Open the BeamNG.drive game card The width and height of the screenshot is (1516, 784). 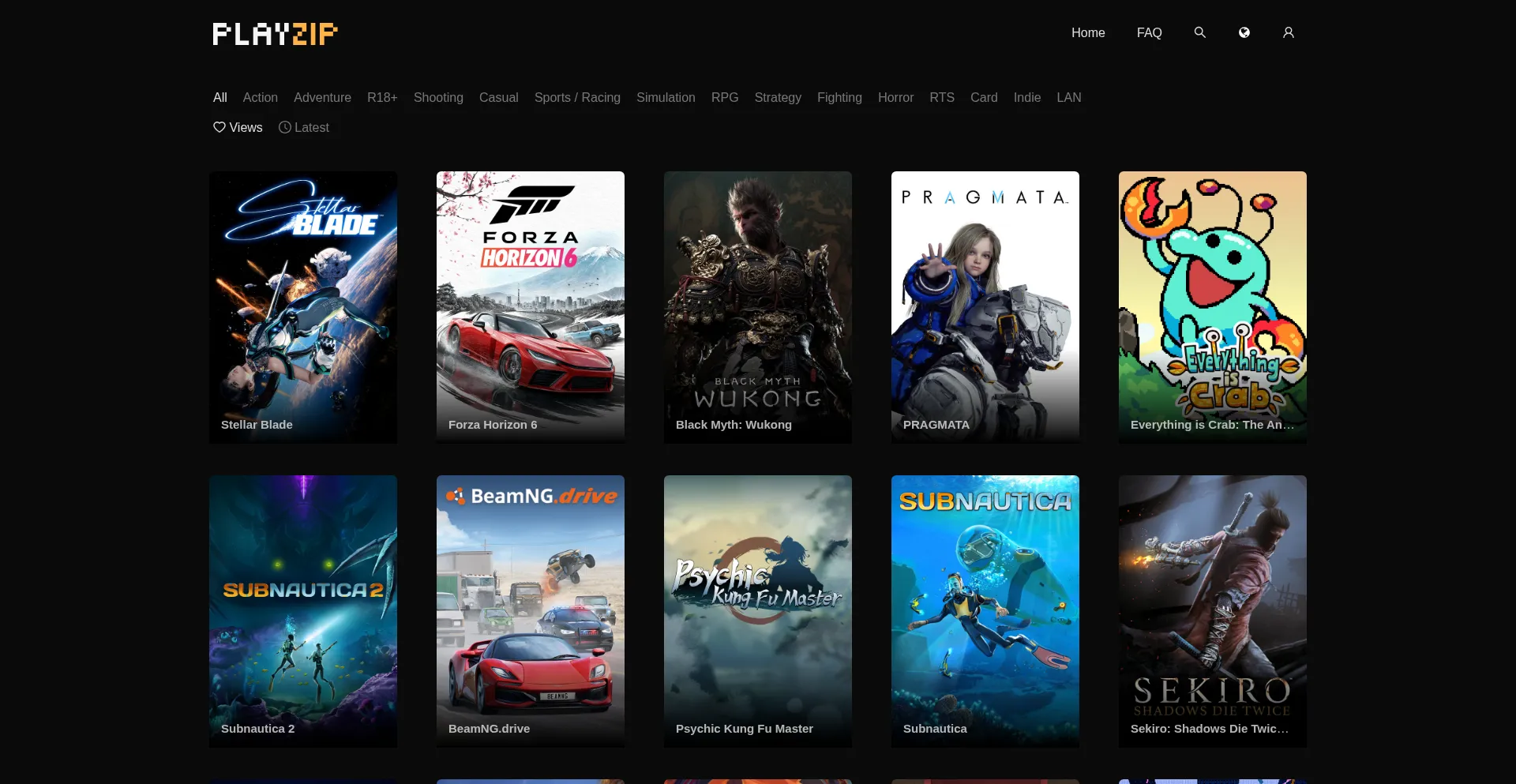point(531,611)
